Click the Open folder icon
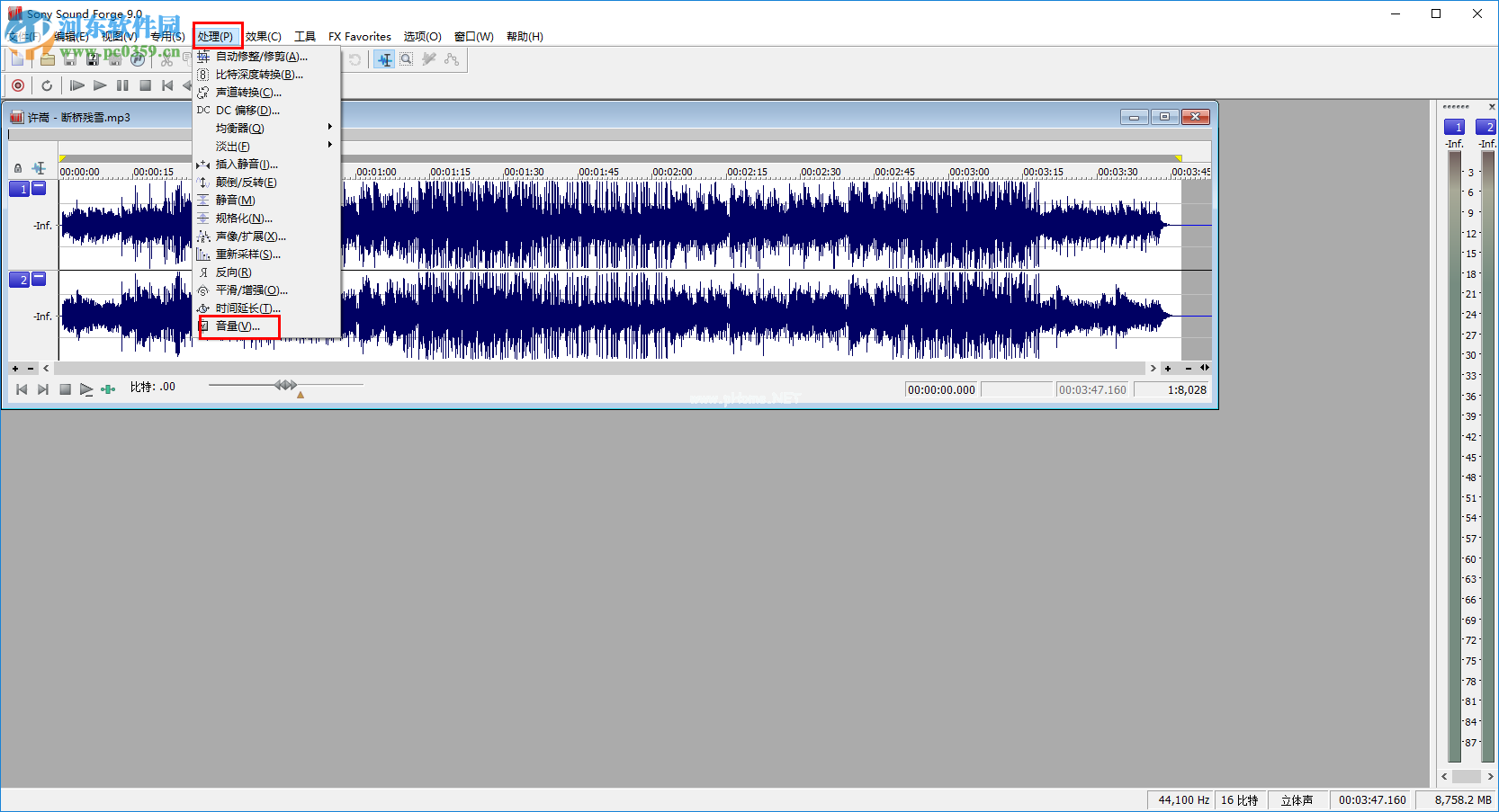Image resolution: width=1499 pixels, height=812 pixels. [x=48, y=59]
